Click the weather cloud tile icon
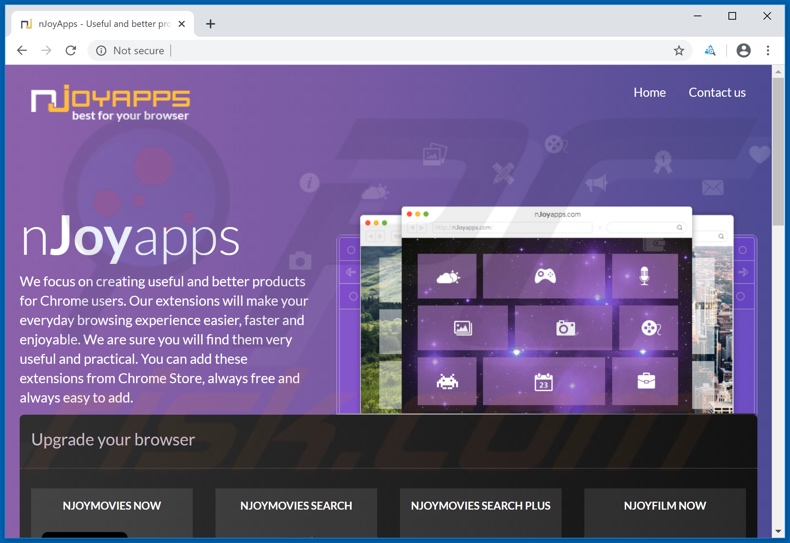Screen dimensions: 790x543 [447, 277]
